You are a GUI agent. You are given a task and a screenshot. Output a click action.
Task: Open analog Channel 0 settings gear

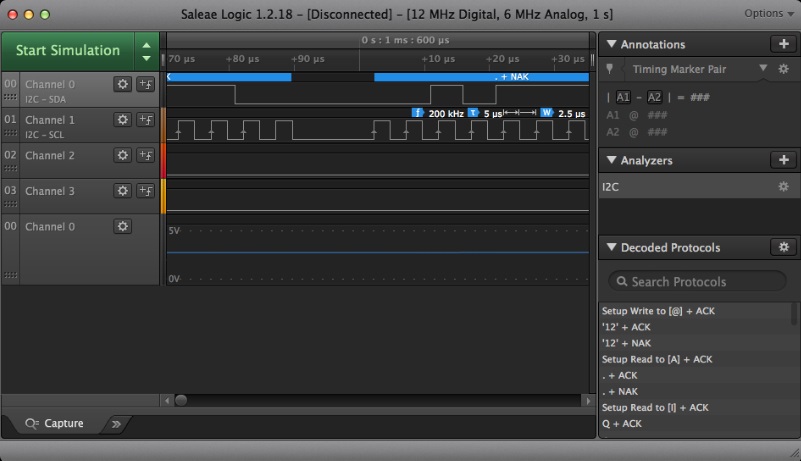[123, 226]
